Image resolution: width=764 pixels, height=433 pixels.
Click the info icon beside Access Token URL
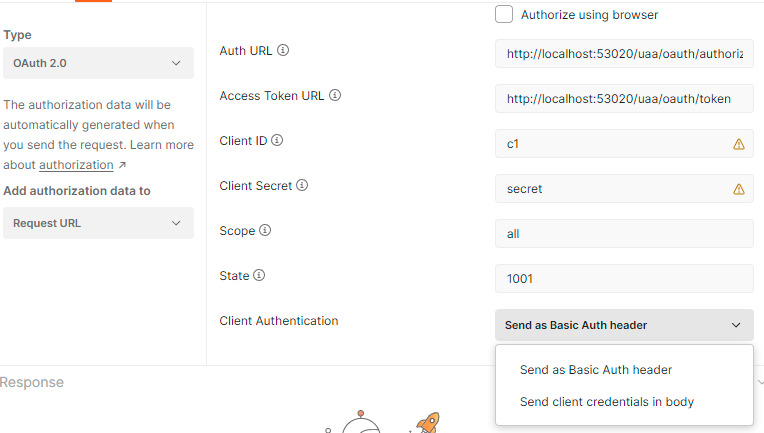click(x=335, y=96)
